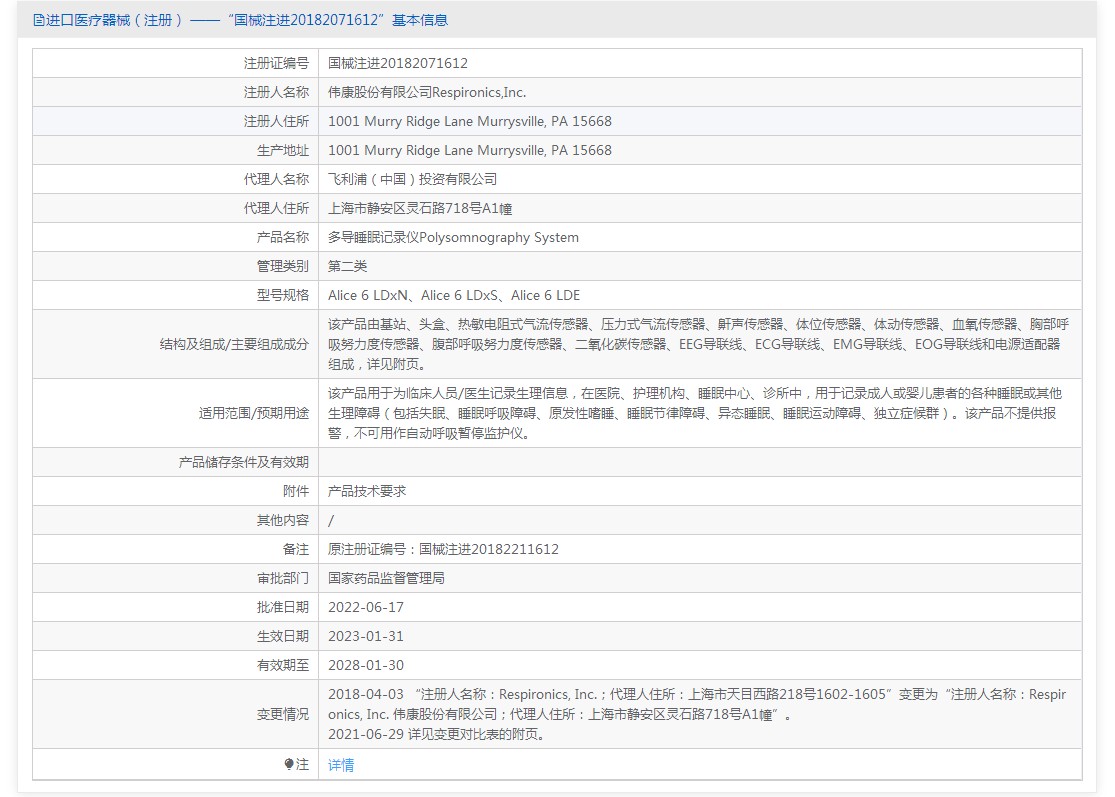Click the label 型号规格
Screen dimensions: 1115x797
pos(282,296)
